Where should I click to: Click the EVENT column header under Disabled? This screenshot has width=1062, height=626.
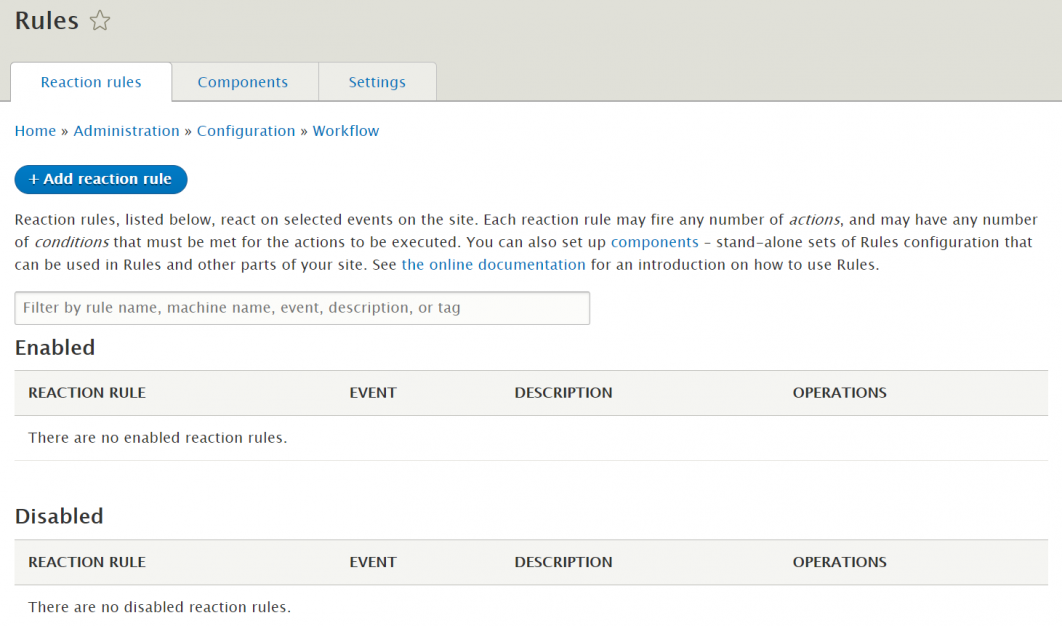click(x=372, y=562)
